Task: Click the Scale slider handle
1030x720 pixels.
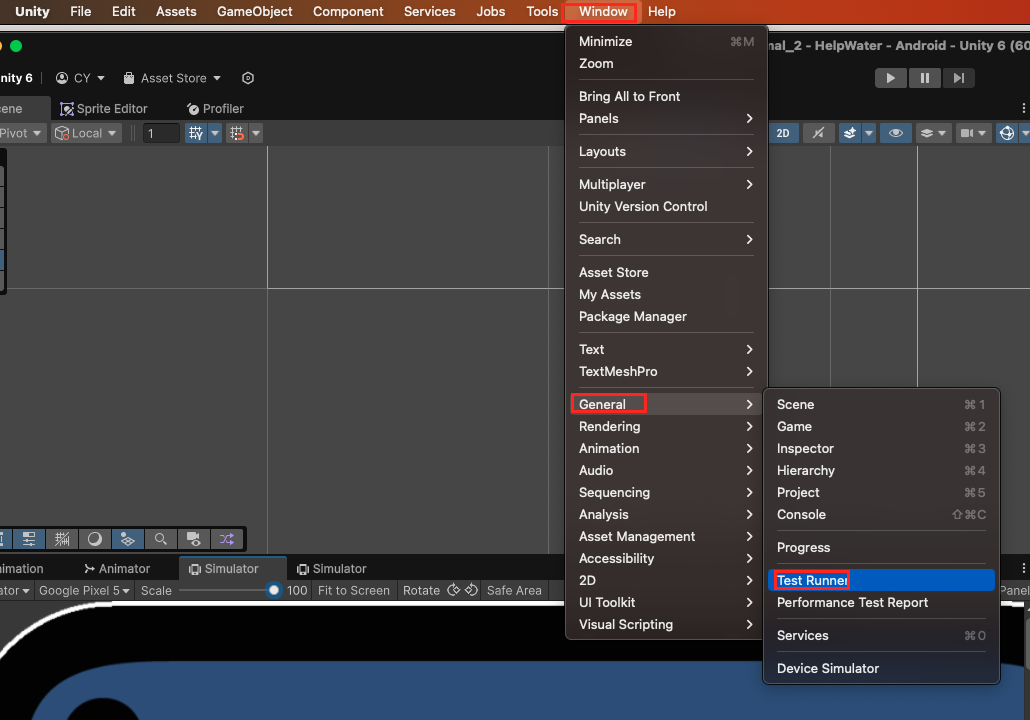Action: tap(274, 590)
